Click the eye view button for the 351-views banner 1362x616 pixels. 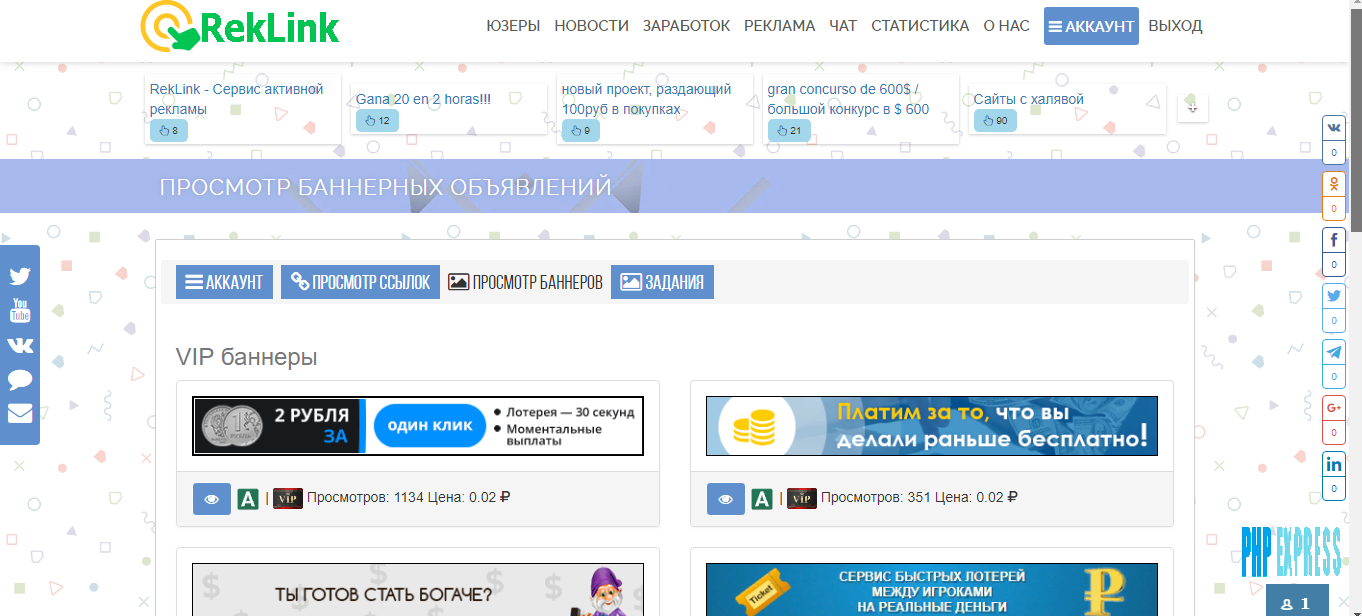pos(725,498)
